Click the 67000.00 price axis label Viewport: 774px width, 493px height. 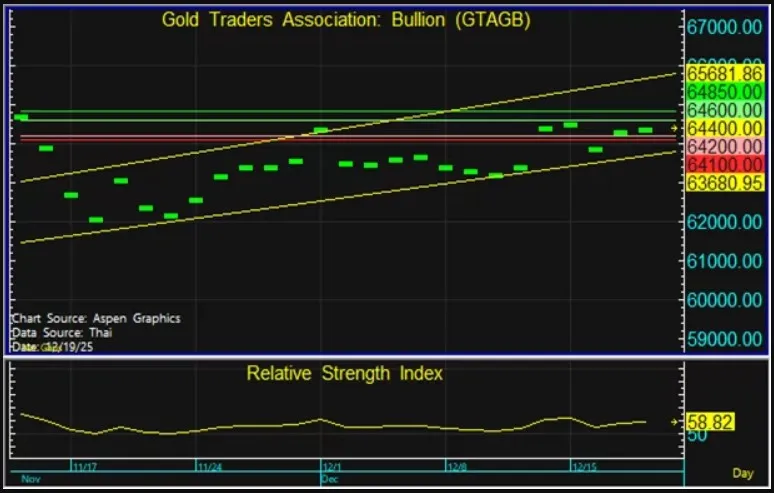point(724,27)
